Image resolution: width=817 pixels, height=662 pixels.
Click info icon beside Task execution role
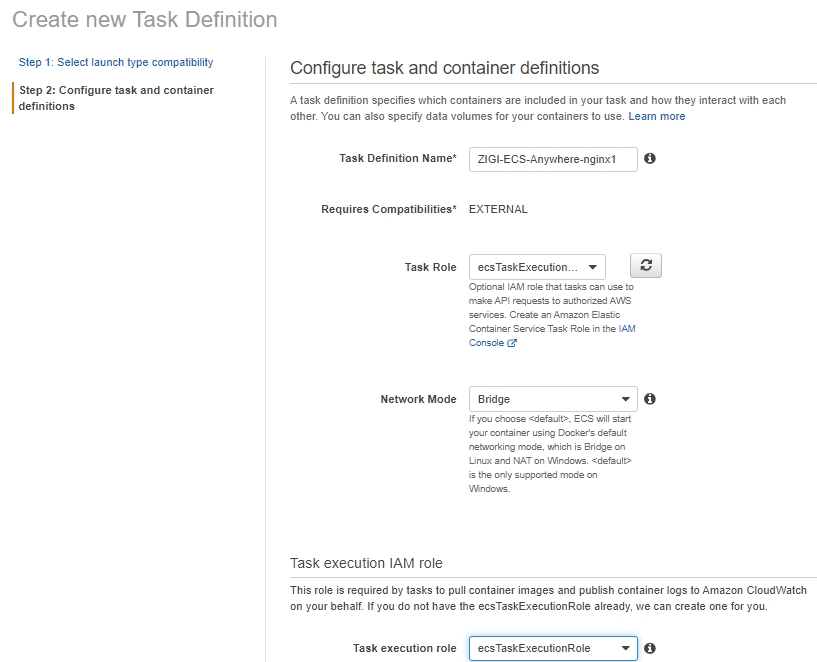(x=650, y=648)
